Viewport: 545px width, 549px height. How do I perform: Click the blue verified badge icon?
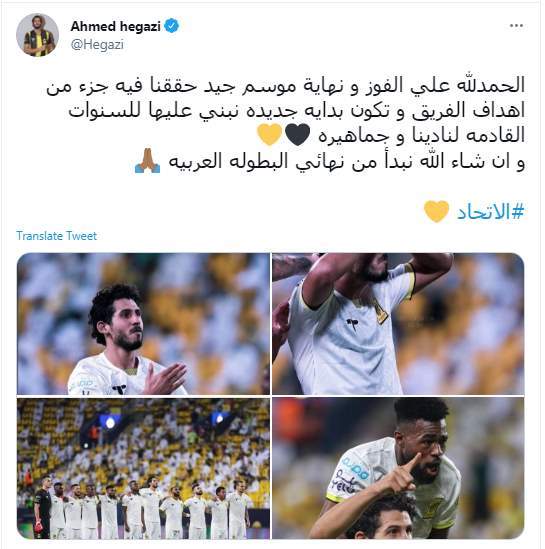[x=172, y=26]
